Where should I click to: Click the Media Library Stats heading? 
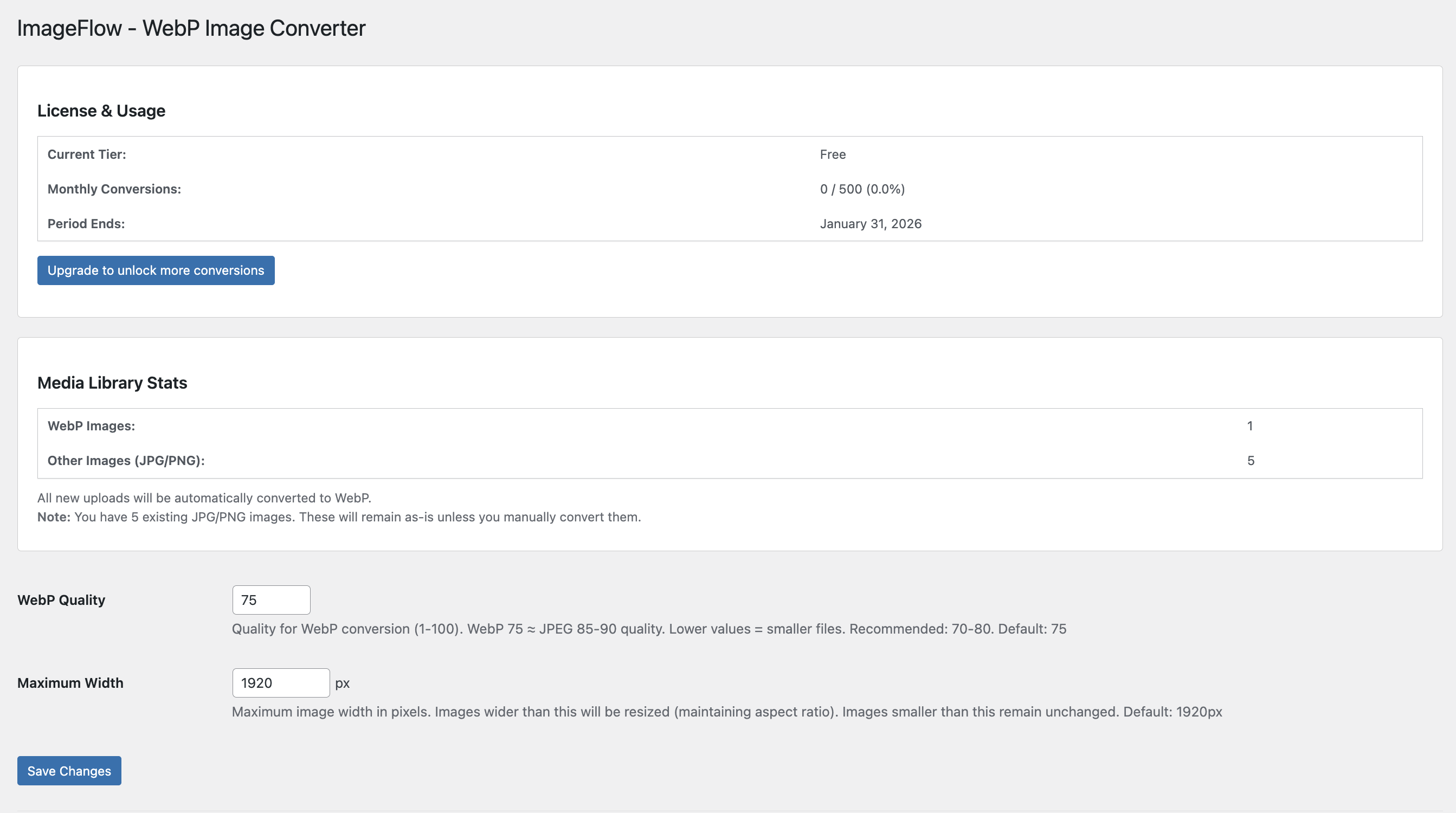point(112,383)
